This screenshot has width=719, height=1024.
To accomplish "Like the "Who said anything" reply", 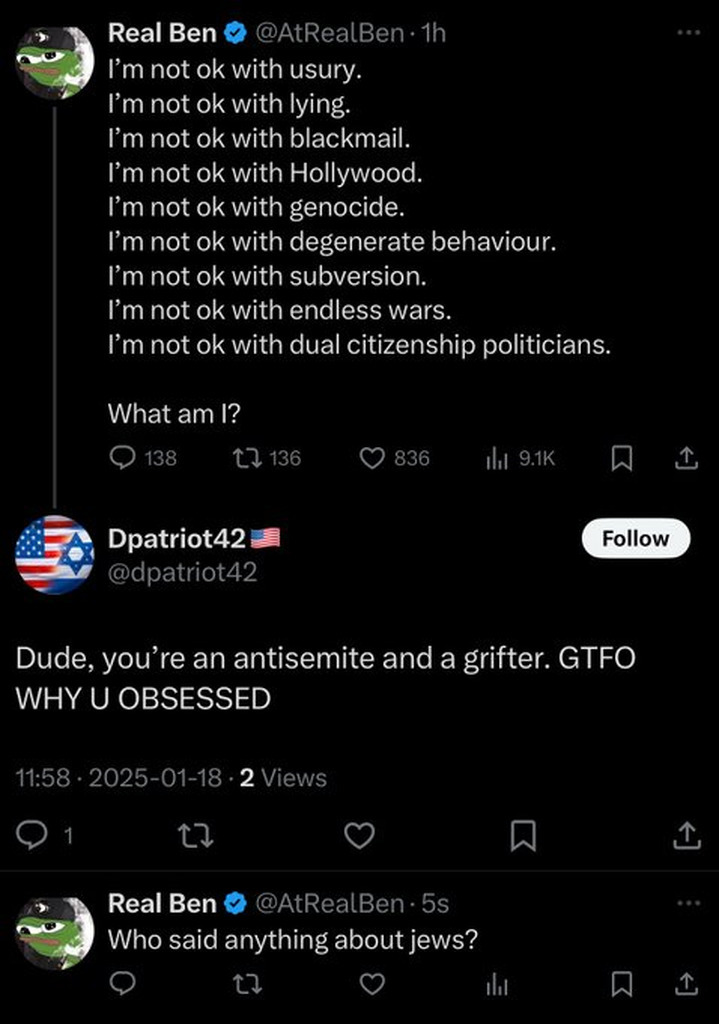I will 372,984.
